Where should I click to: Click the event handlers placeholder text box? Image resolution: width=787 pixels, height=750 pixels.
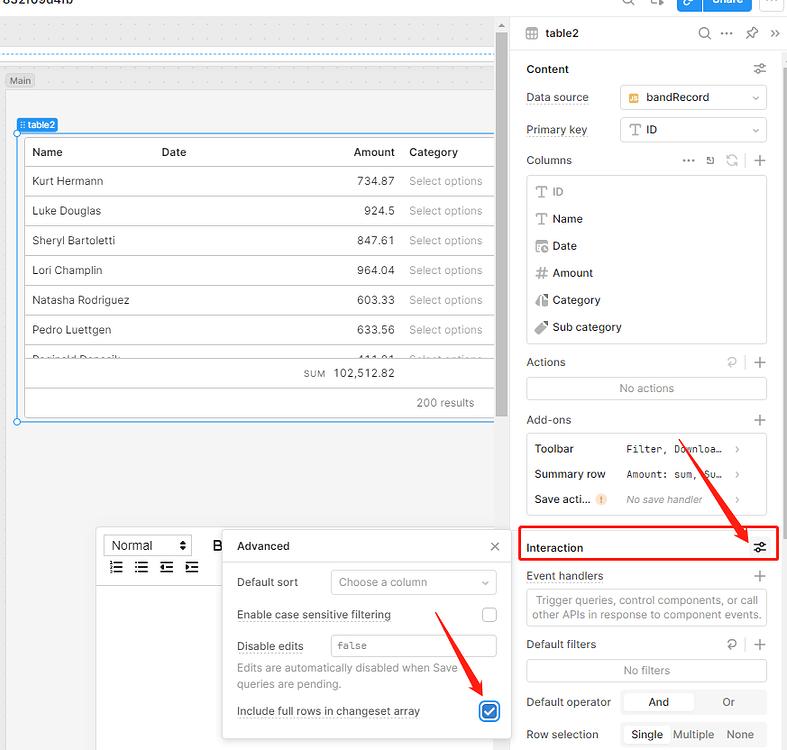[646, 607]
